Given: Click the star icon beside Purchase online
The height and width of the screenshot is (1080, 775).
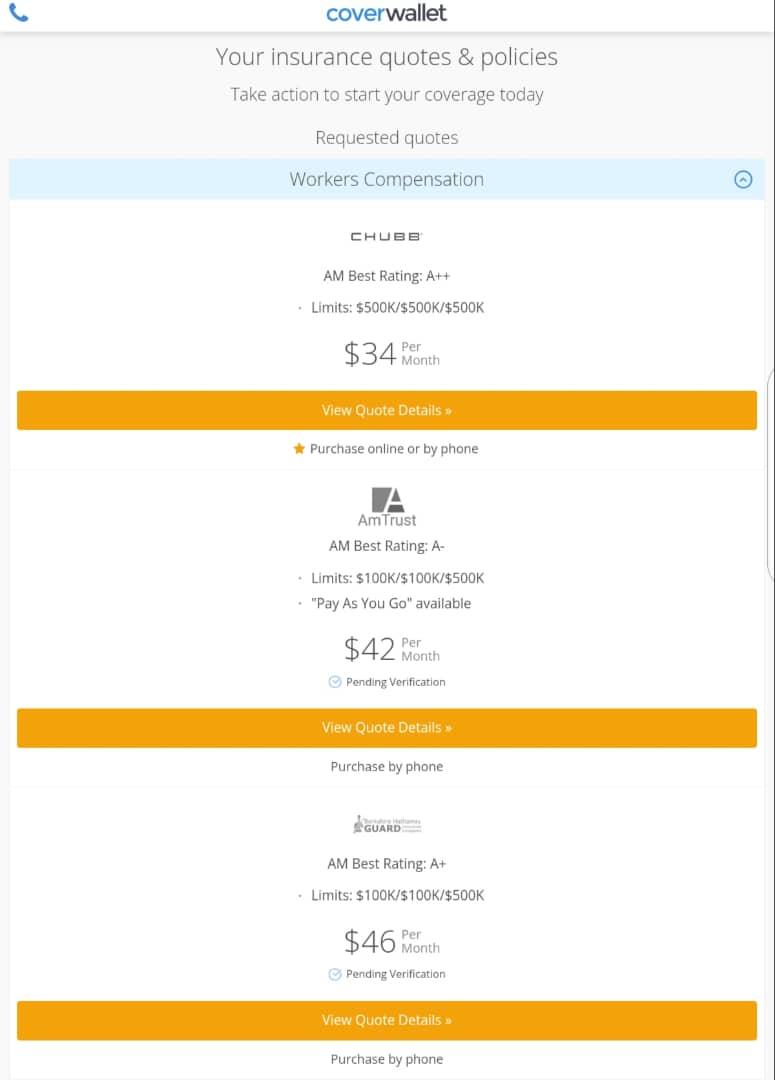Looking at the screenshot, I should coord(299,449).
